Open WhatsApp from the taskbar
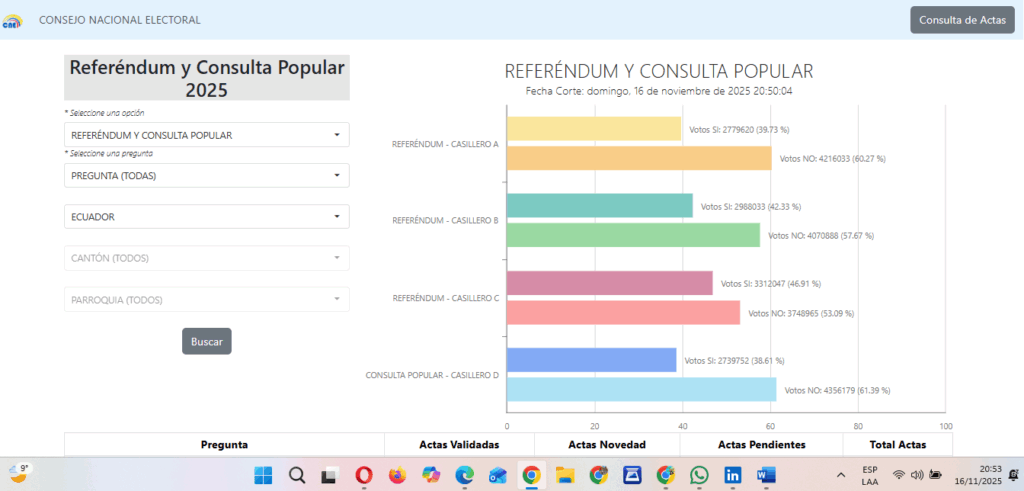This screenshot has width=1024, height=491. [699, 475]
